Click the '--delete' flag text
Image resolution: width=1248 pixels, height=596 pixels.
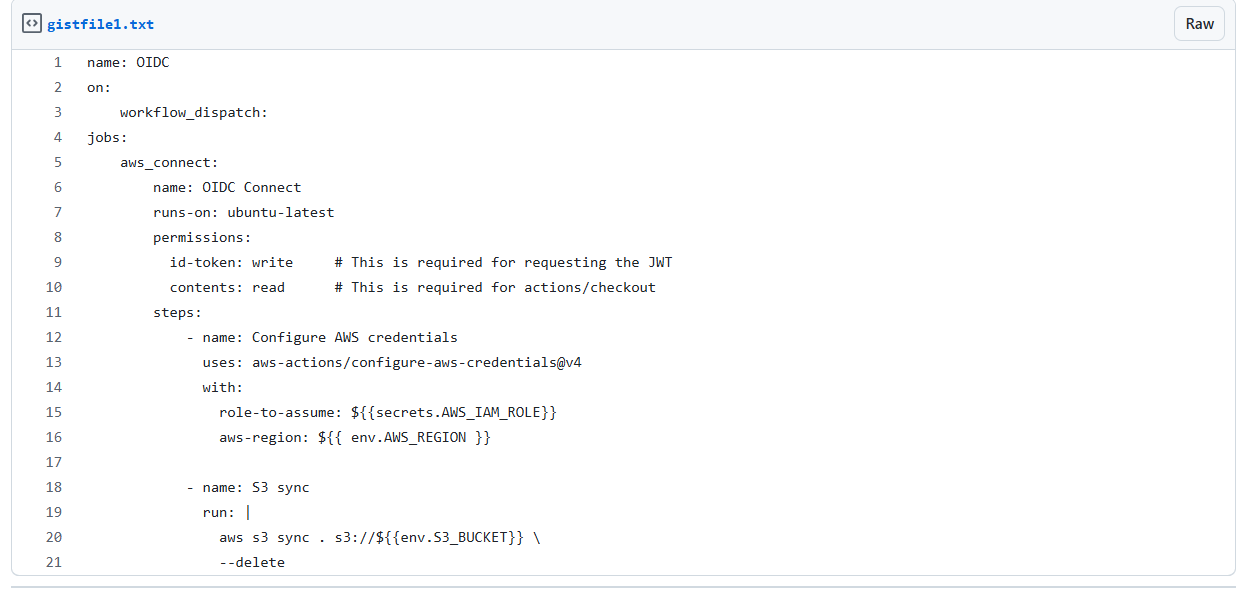[x=252, y=562]
